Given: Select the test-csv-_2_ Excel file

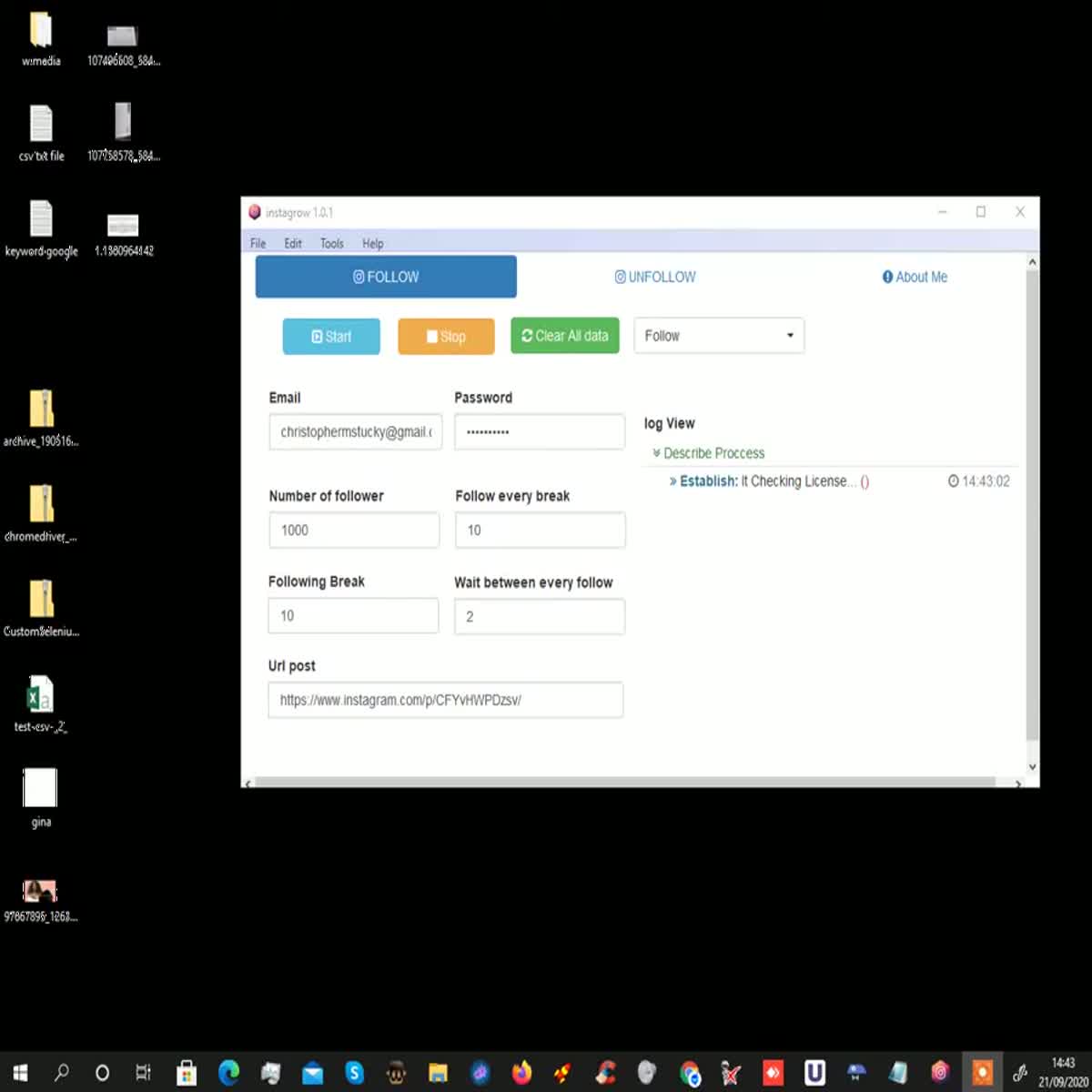Looking at the screenshot, I should (41, 703).
